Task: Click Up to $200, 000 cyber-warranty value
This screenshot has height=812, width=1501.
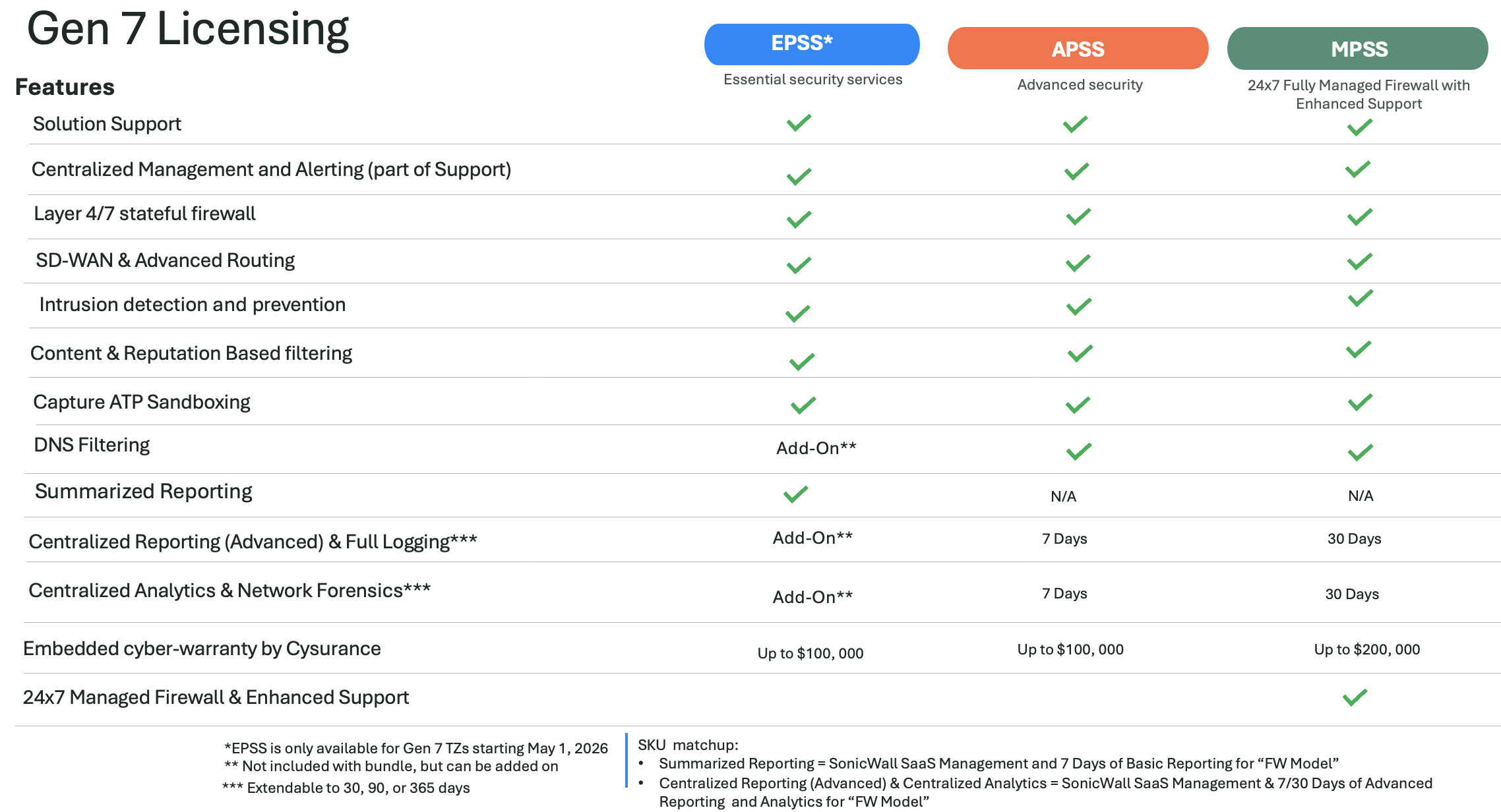Action: pyautogui.click(x=1367, y=649)
